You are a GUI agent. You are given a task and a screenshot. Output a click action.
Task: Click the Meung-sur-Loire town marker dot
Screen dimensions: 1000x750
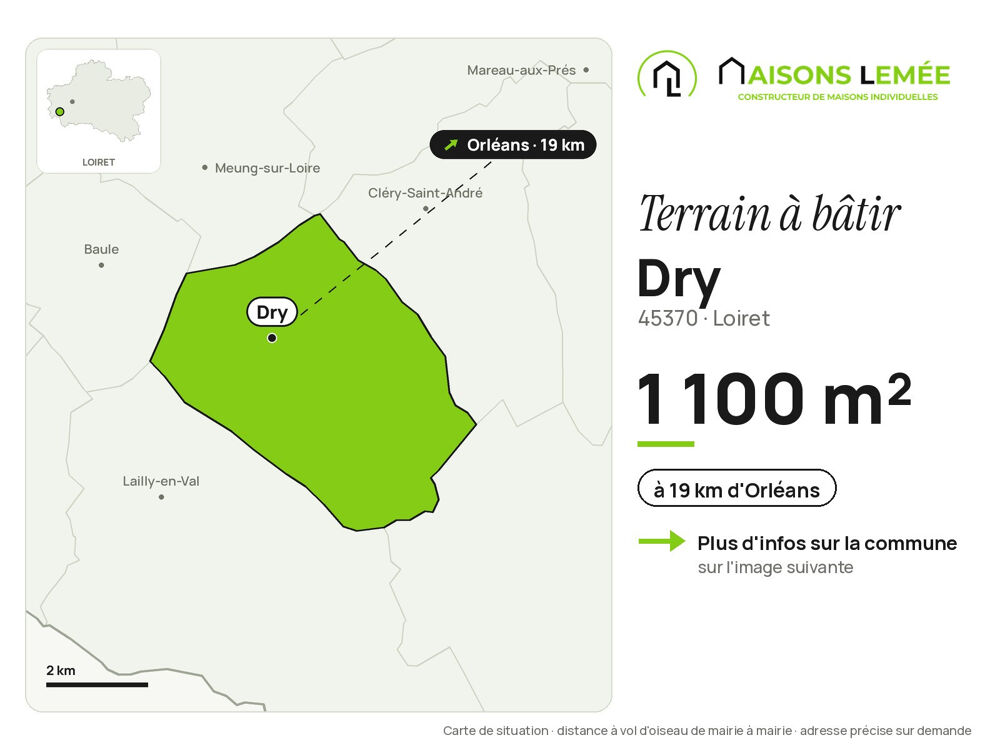pos(205,168)
